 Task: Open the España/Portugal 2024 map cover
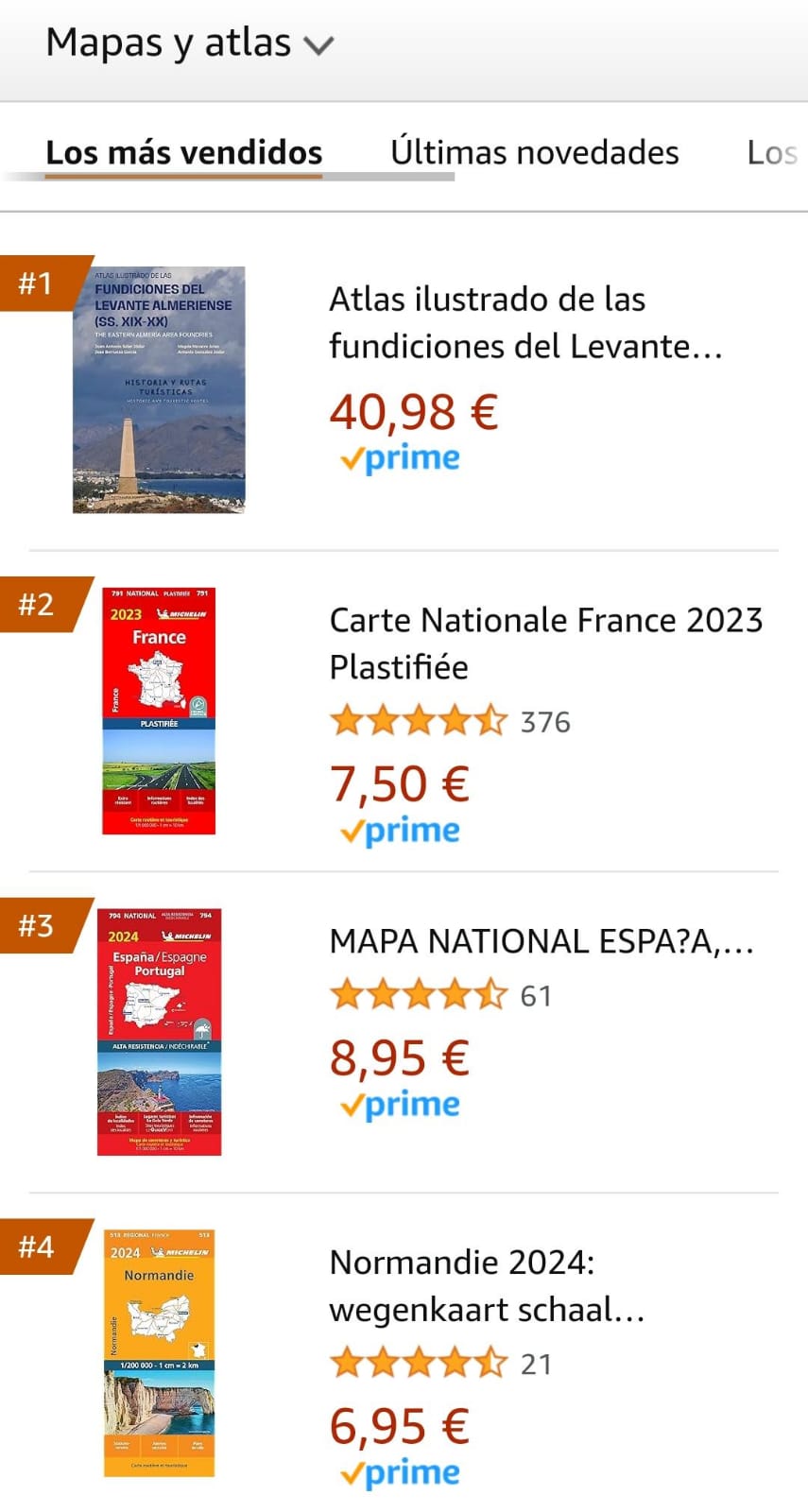click(159, 1032)
